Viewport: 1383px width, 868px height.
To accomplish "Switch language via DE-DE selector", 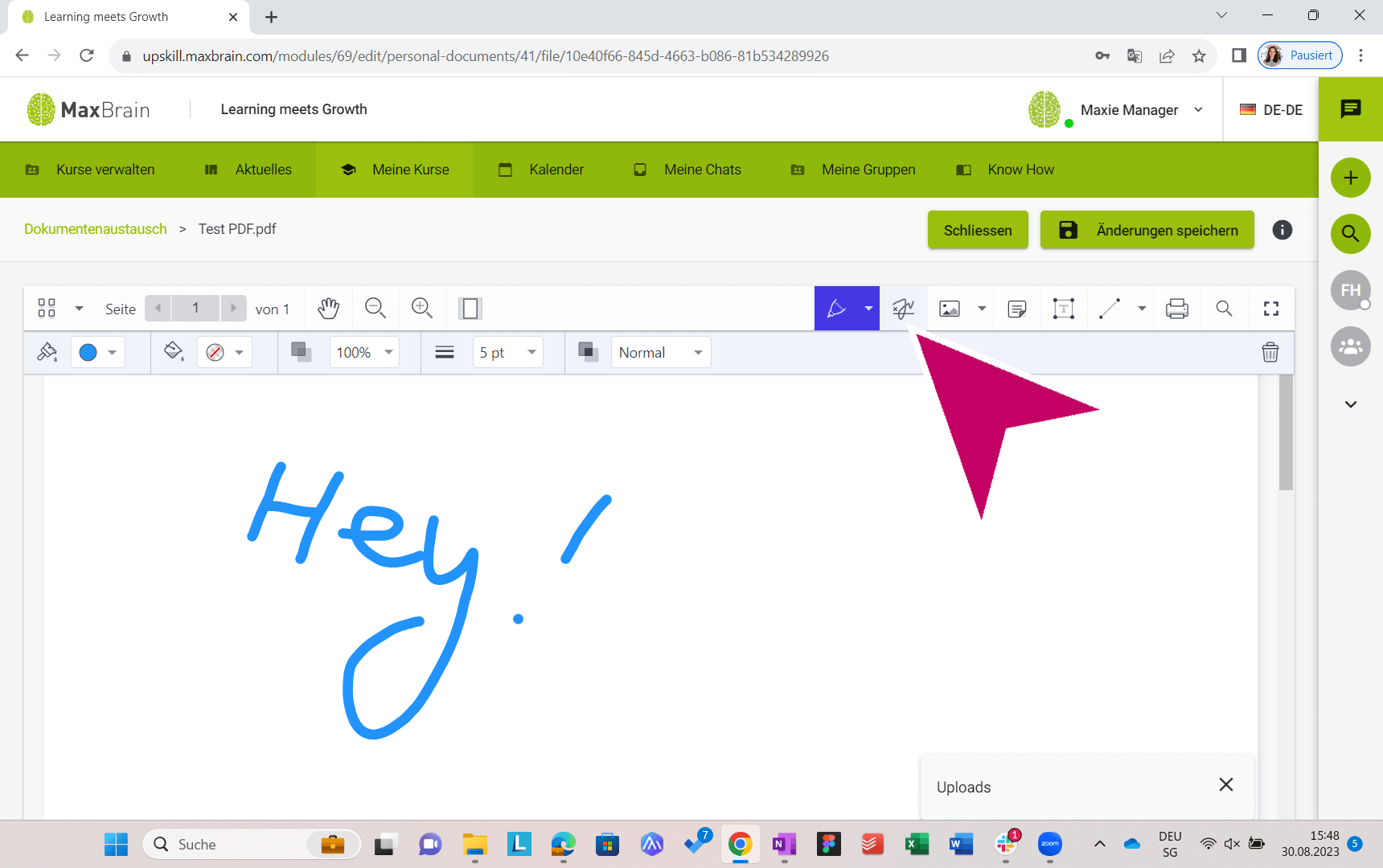I will 1270,110.
